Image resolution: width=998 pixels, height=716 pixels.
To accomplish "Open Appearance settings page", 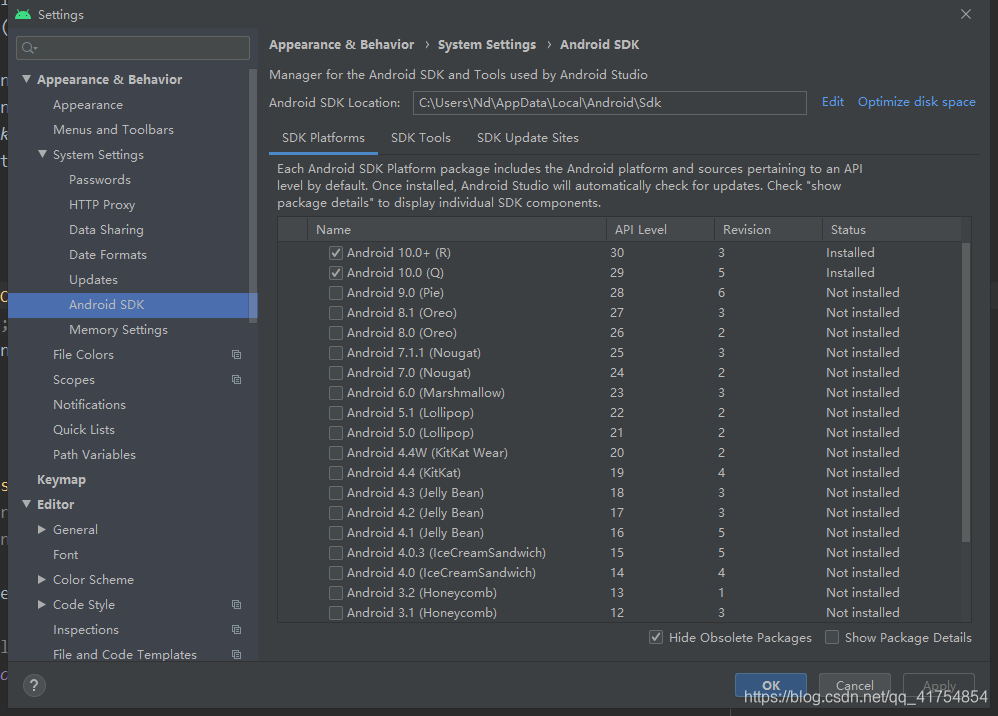I will [88, 104].
